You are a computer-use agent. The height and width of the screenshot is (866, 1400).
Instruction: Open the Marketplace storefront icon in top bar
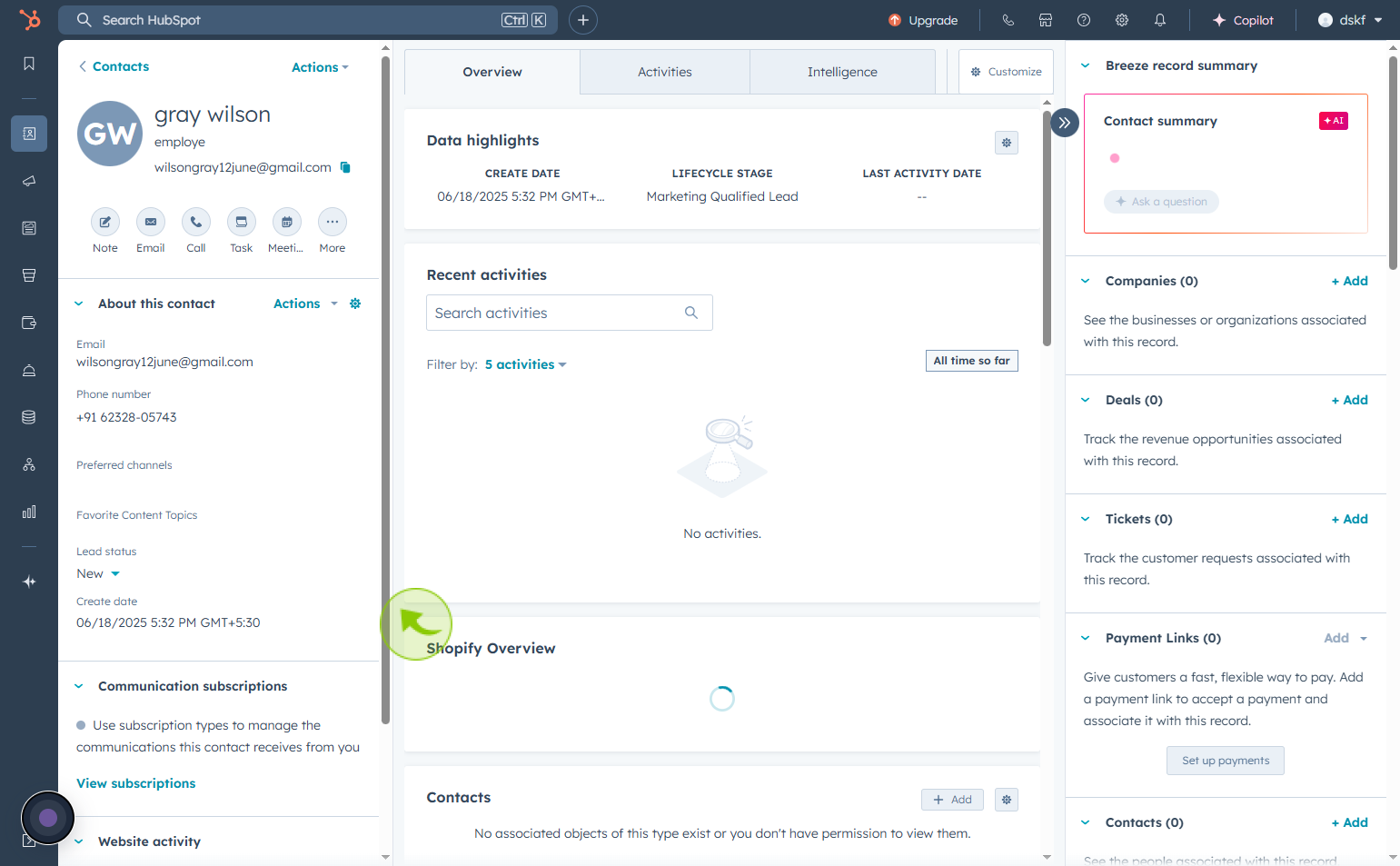tap(1046, 20)
